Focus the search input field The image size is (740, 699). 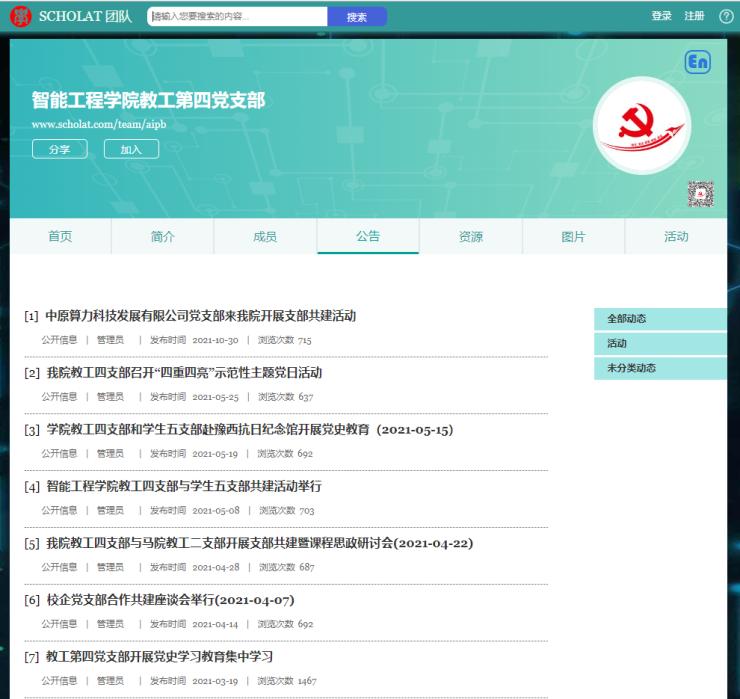pos(237,17)
